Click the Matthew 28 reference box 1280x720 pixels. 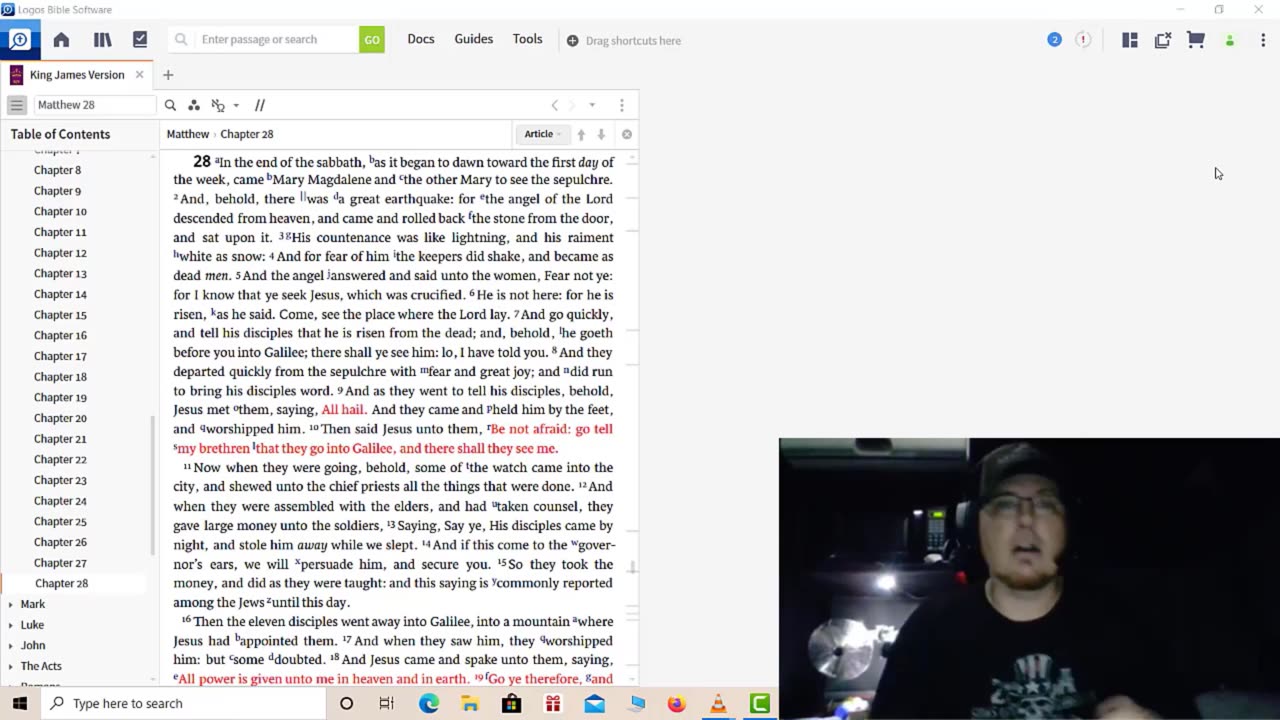(x=95, y=105)
